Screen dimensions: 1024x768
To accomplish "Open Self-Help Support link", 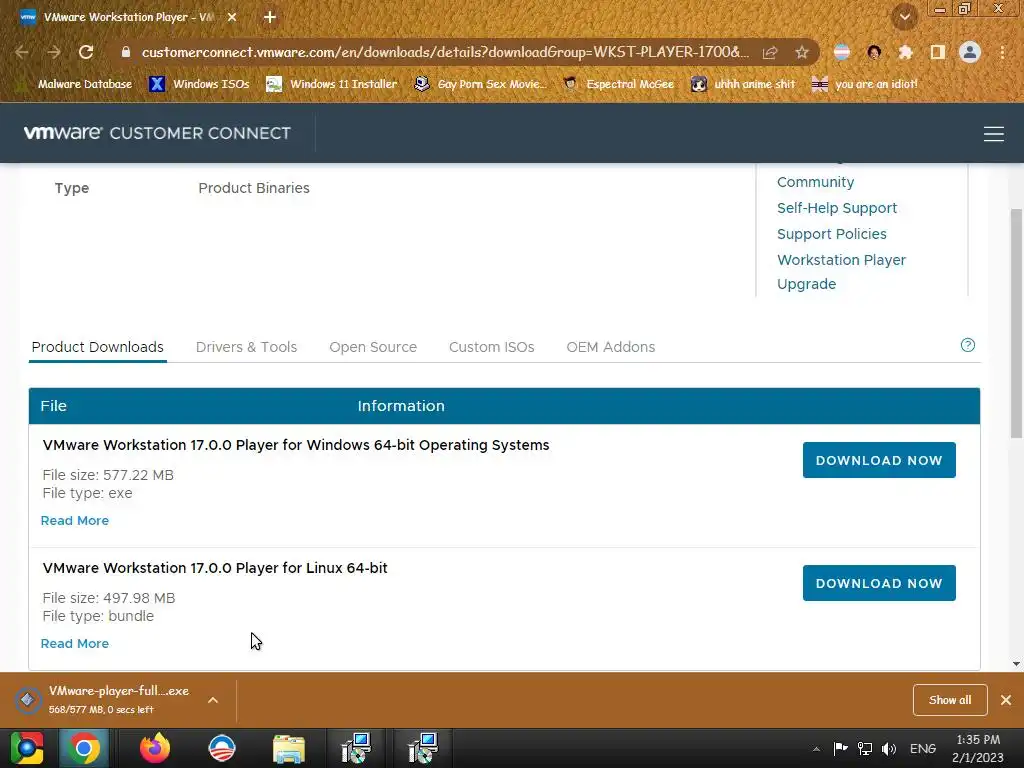I will (x=837, y=208).
